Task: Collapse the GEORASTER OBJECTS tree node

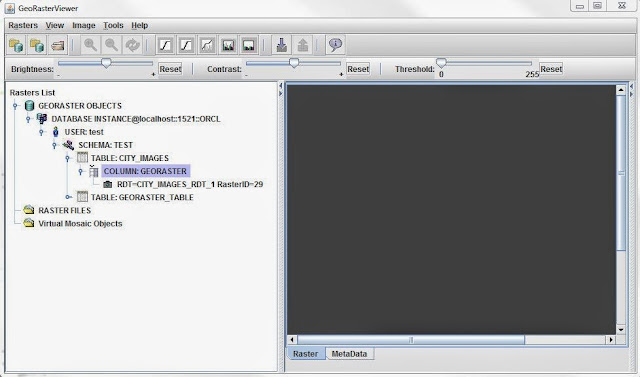Action: click(x=16, y=106)
